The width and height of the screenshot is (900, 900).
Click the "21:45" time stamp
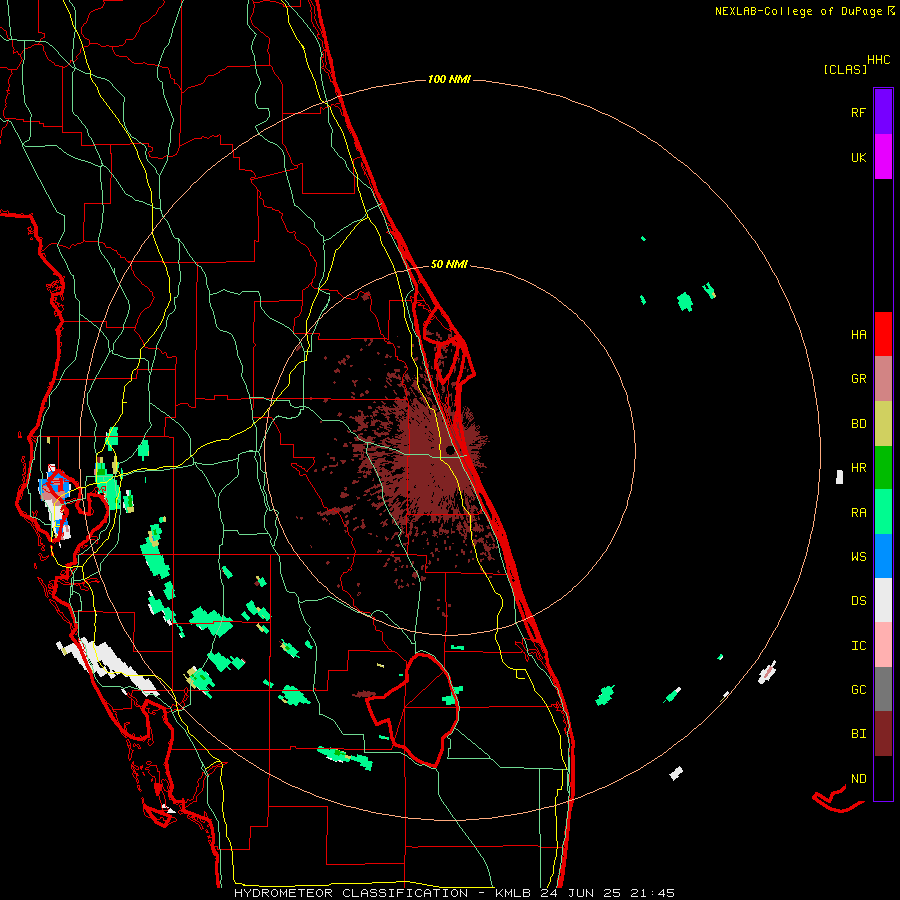652,893
